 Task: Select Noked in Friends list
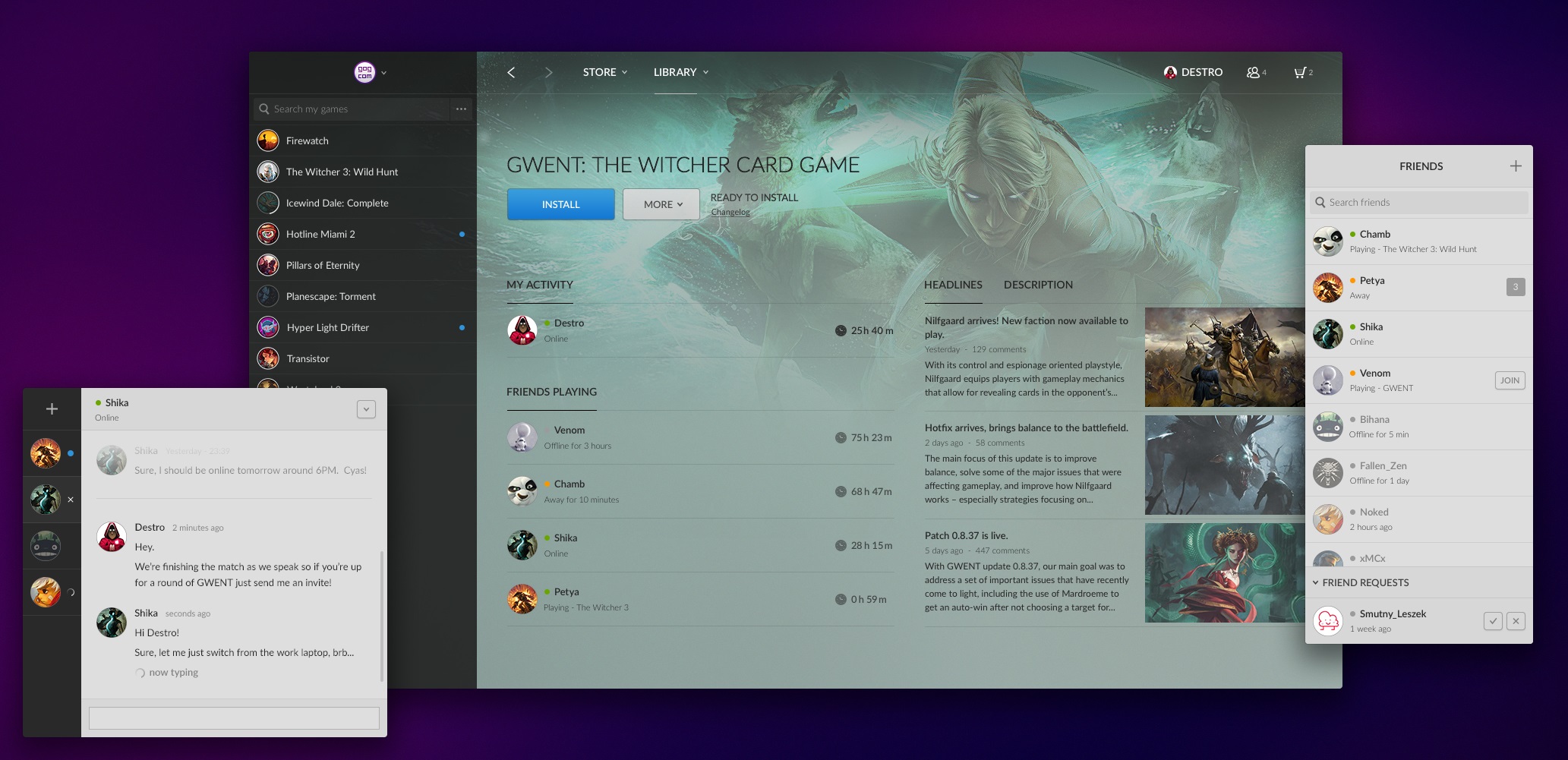point(1419,519)
